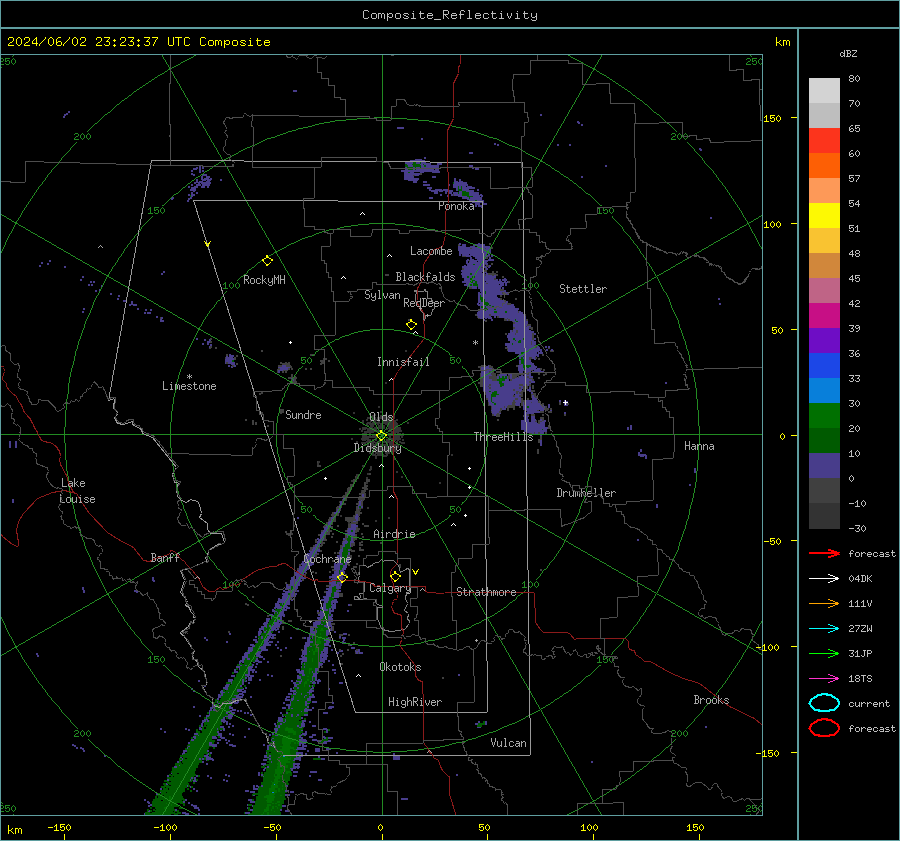Click the yellow diamond marker below Cochrane
Viewport: 900px width, 841px height.
[342, 577]
